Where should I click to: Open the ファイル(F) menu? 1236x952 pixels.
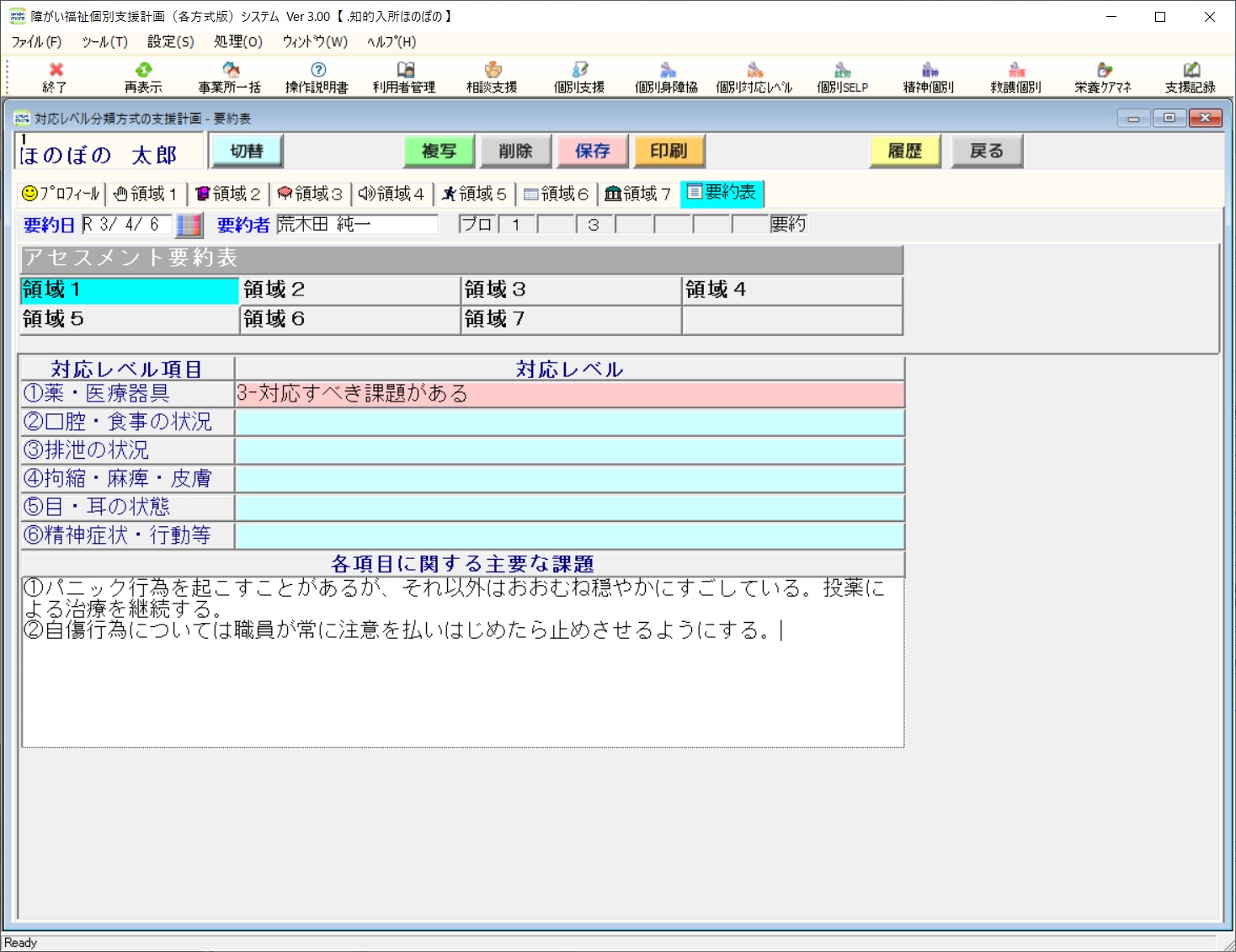tap(36, 41)
